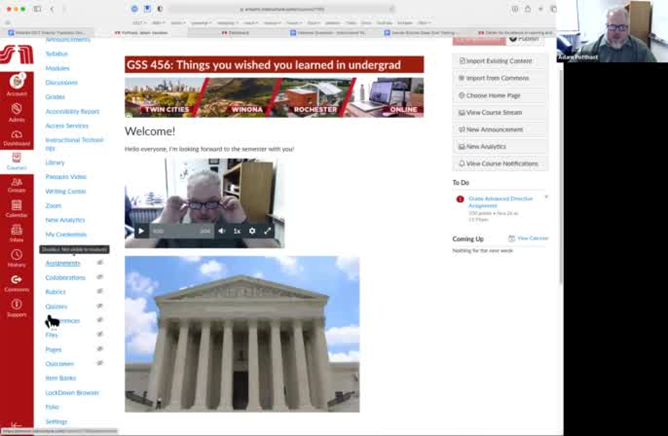Viewport: 668px width, 436px height.
Task: Open Syllabus in course navigation
Action: [57, 54]
